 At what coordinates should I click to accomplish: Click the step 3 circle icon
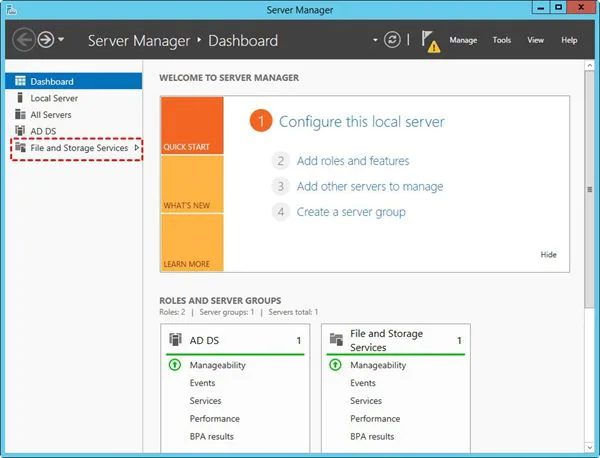point(280,186)
